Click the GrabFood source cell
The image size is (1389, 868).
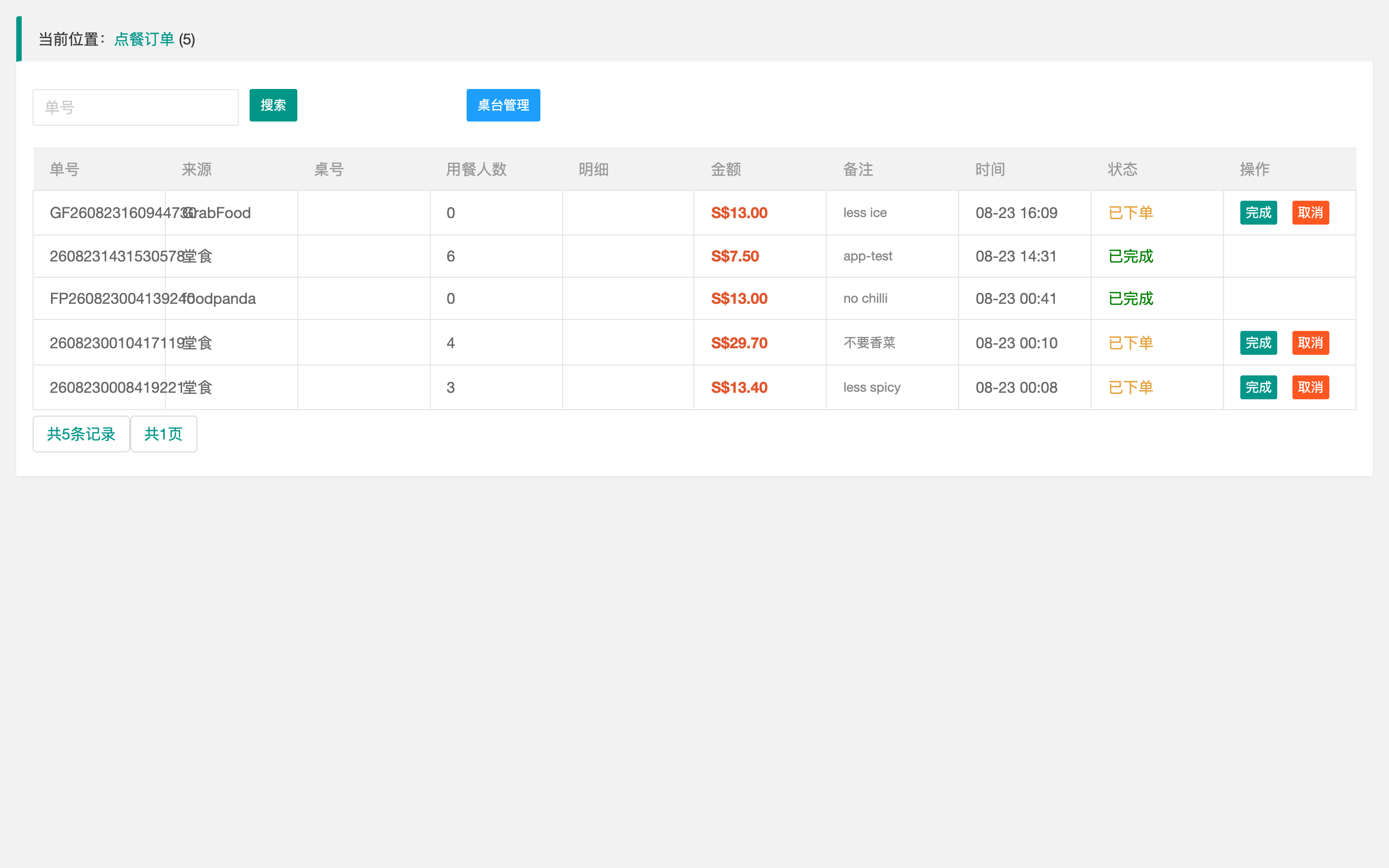coord(216,213)
